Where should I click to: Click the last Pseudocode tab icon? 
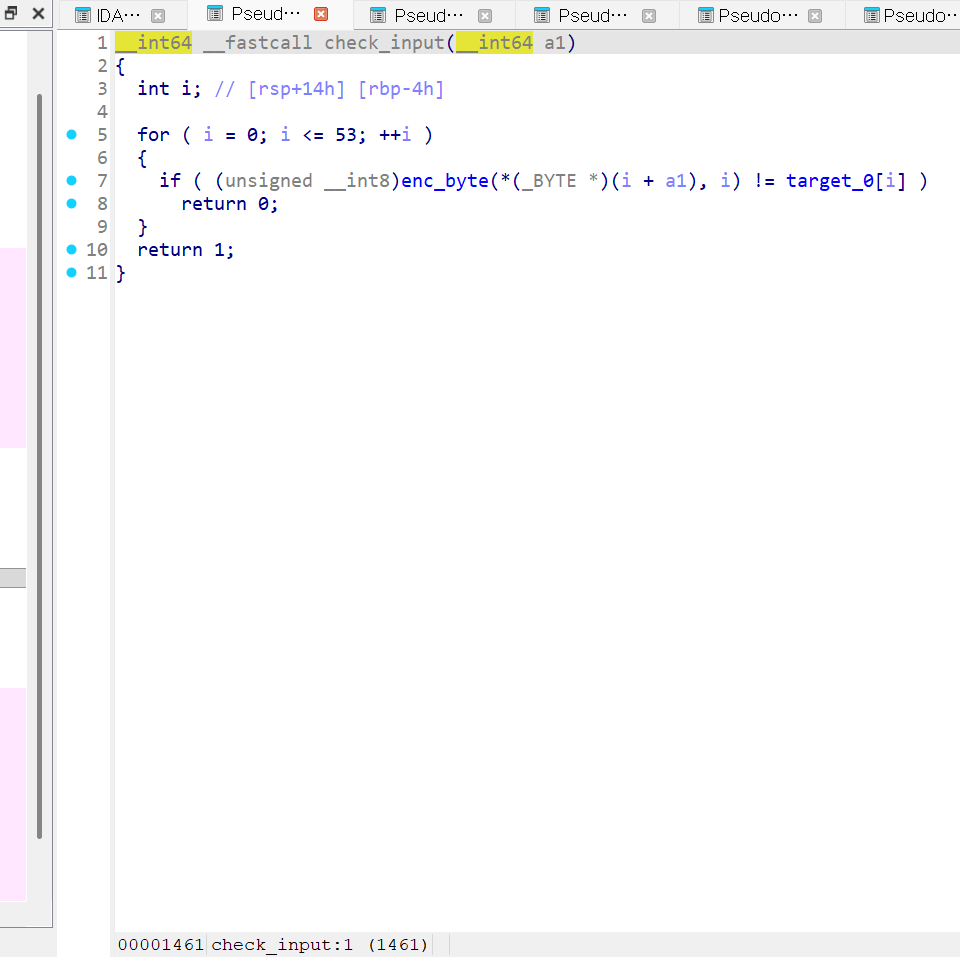point(871,16)
